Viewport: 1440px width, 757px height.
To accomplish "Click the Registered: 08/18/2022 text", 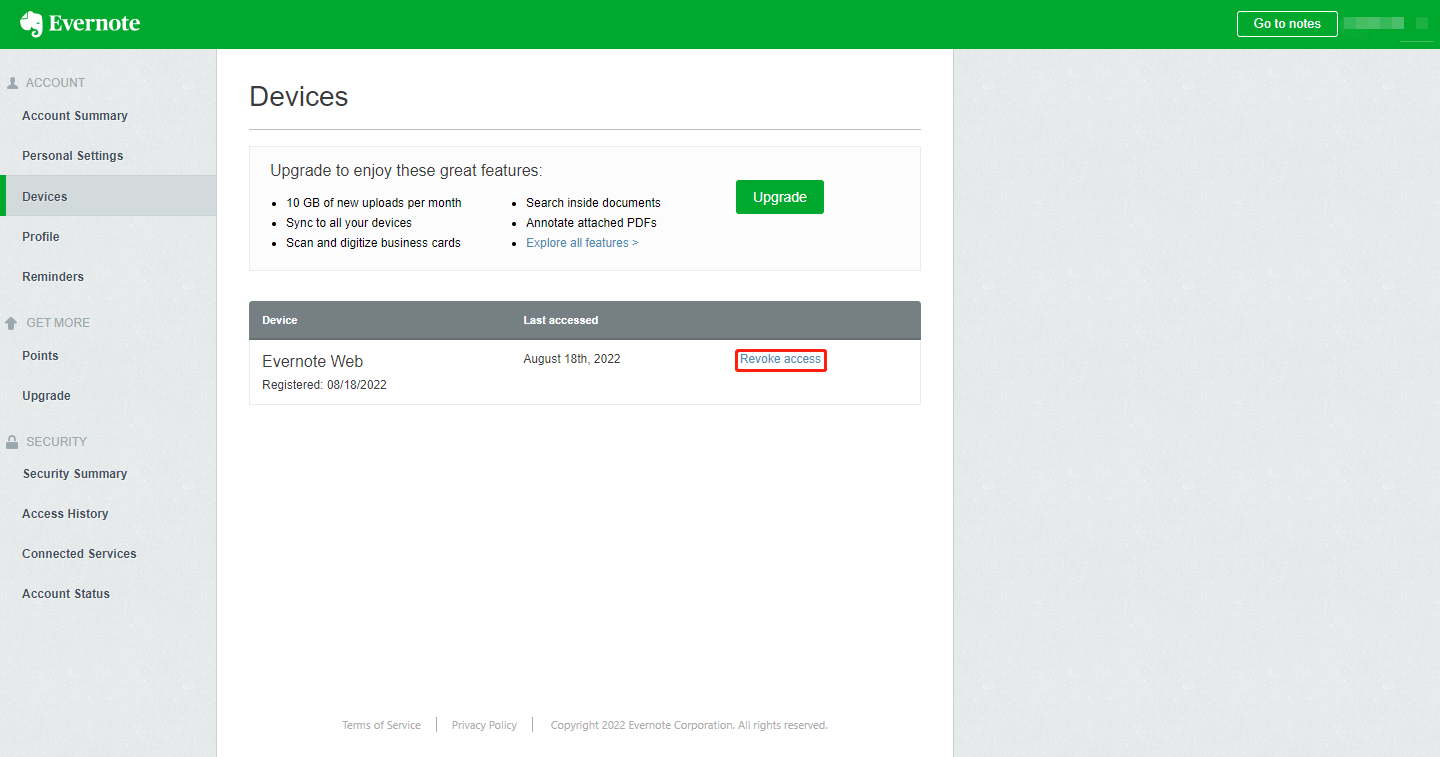I will click(x=324, y=385).
